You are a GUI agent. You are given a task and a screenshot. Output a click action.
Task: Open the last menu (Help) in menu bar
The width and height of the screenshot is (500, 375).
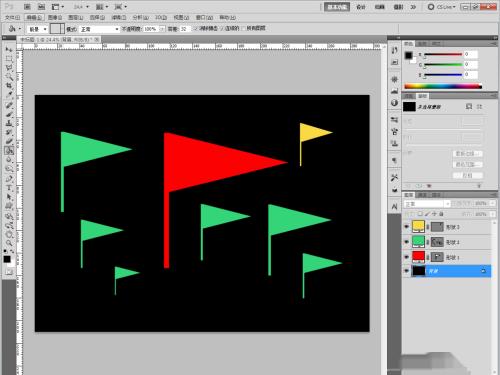(228, 17)
